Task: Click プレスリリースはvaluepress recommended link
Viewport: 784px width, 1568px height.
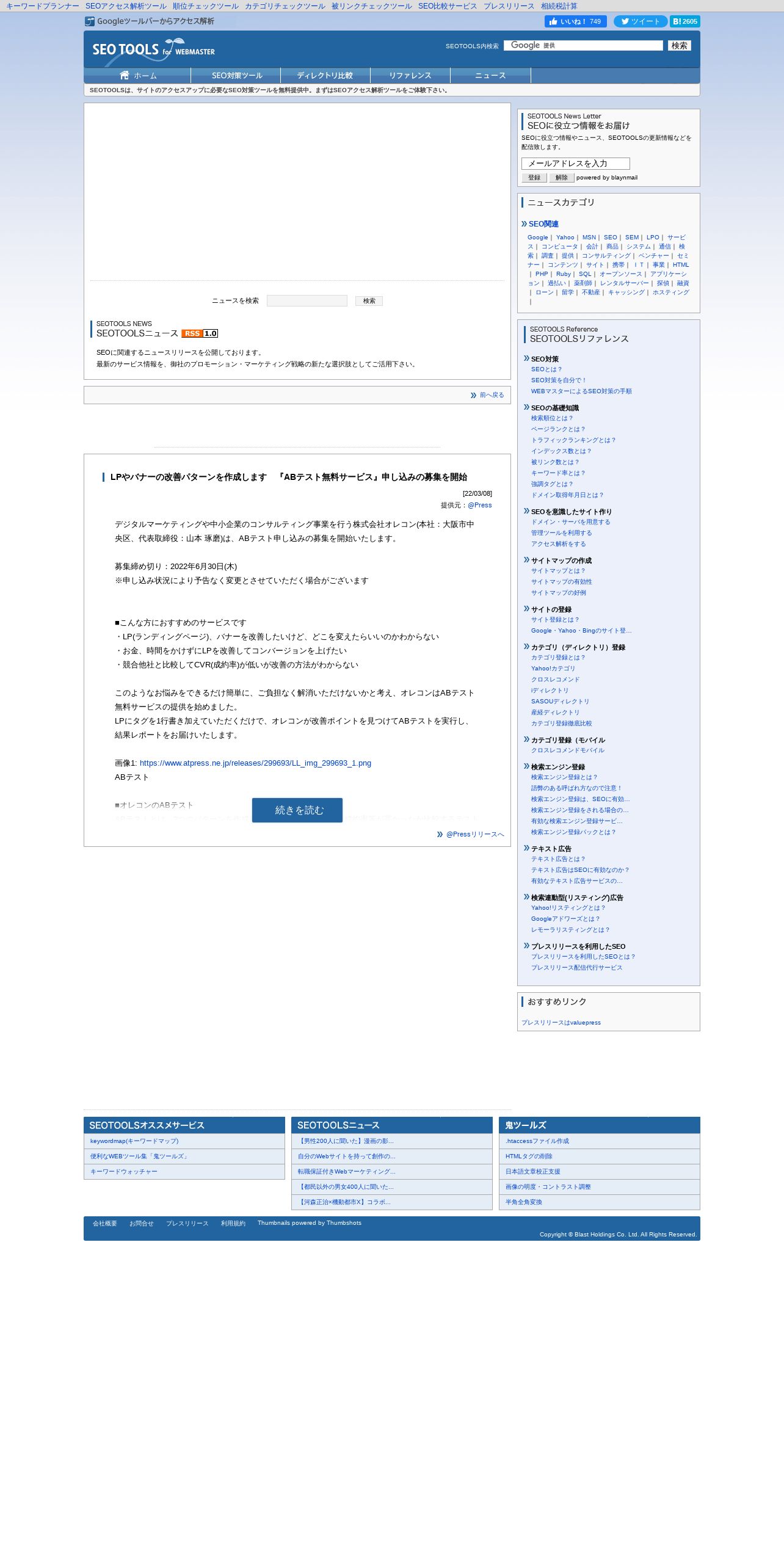Action: [x=561, y=1023]
